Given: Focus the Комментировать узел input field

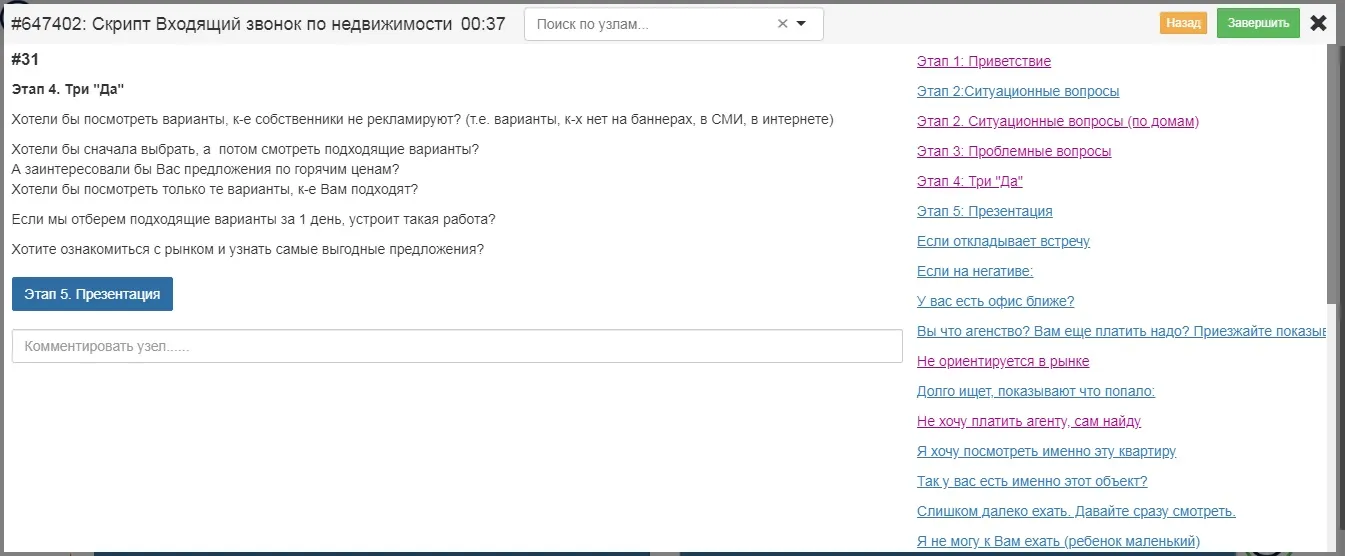Looking at the screenshot, I should tap(457, 347).
